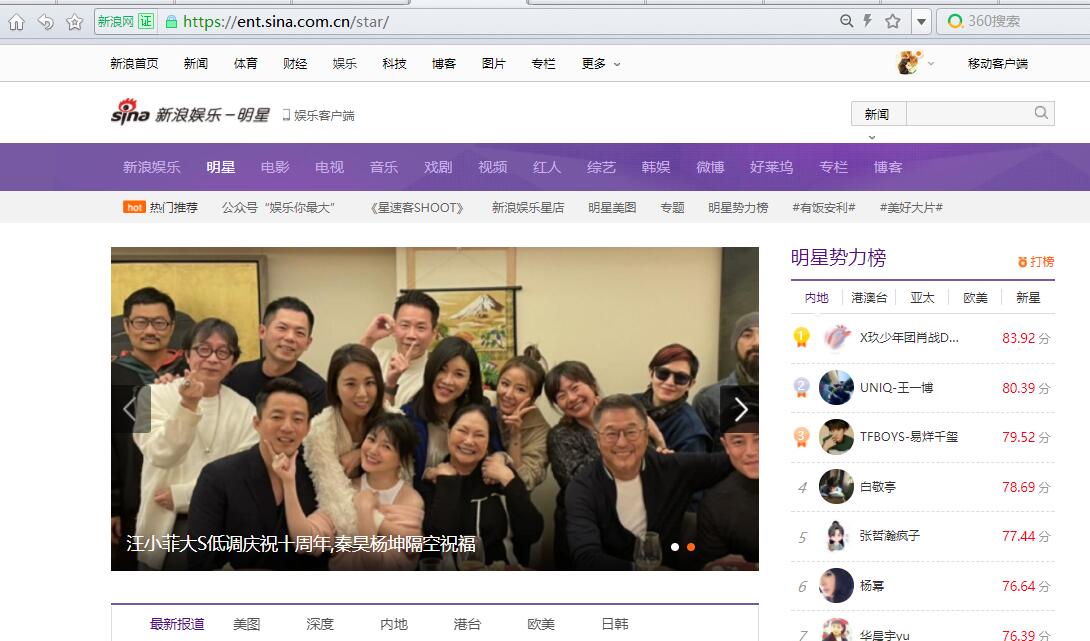
Task: Switch to 最新报道 tab
Action: point(177,624)
